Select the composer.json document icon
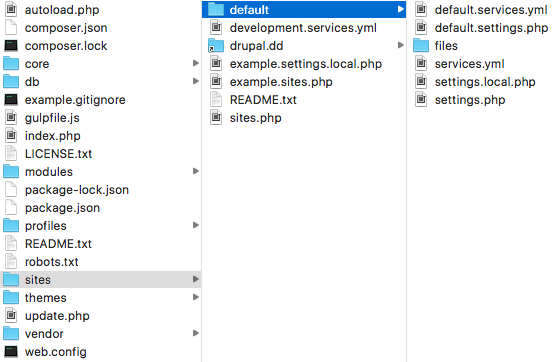The image size is (559, 362). 11,28
